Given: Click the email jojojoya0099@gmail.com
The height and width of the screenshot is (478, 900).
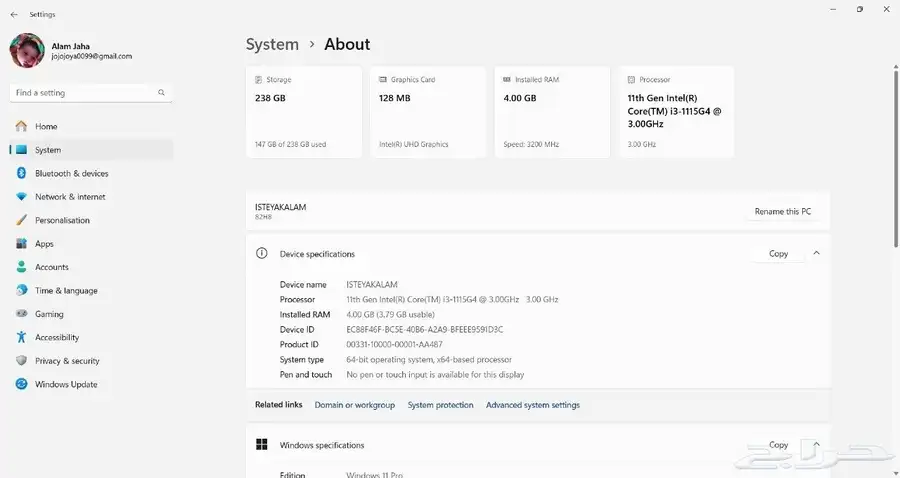Looking at the screenshot, I should (92, 56).
